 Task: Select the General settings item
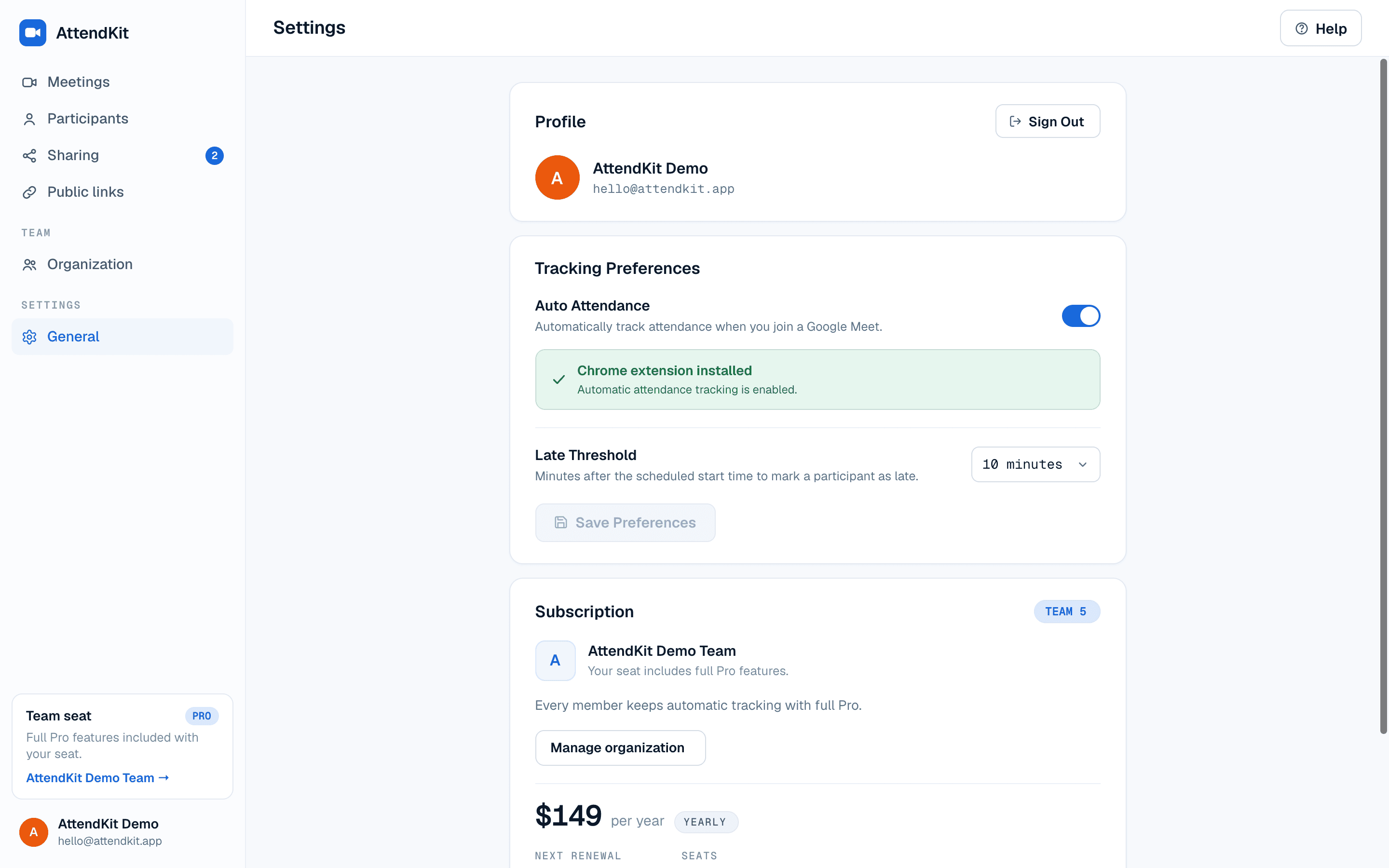pos(122,337)
